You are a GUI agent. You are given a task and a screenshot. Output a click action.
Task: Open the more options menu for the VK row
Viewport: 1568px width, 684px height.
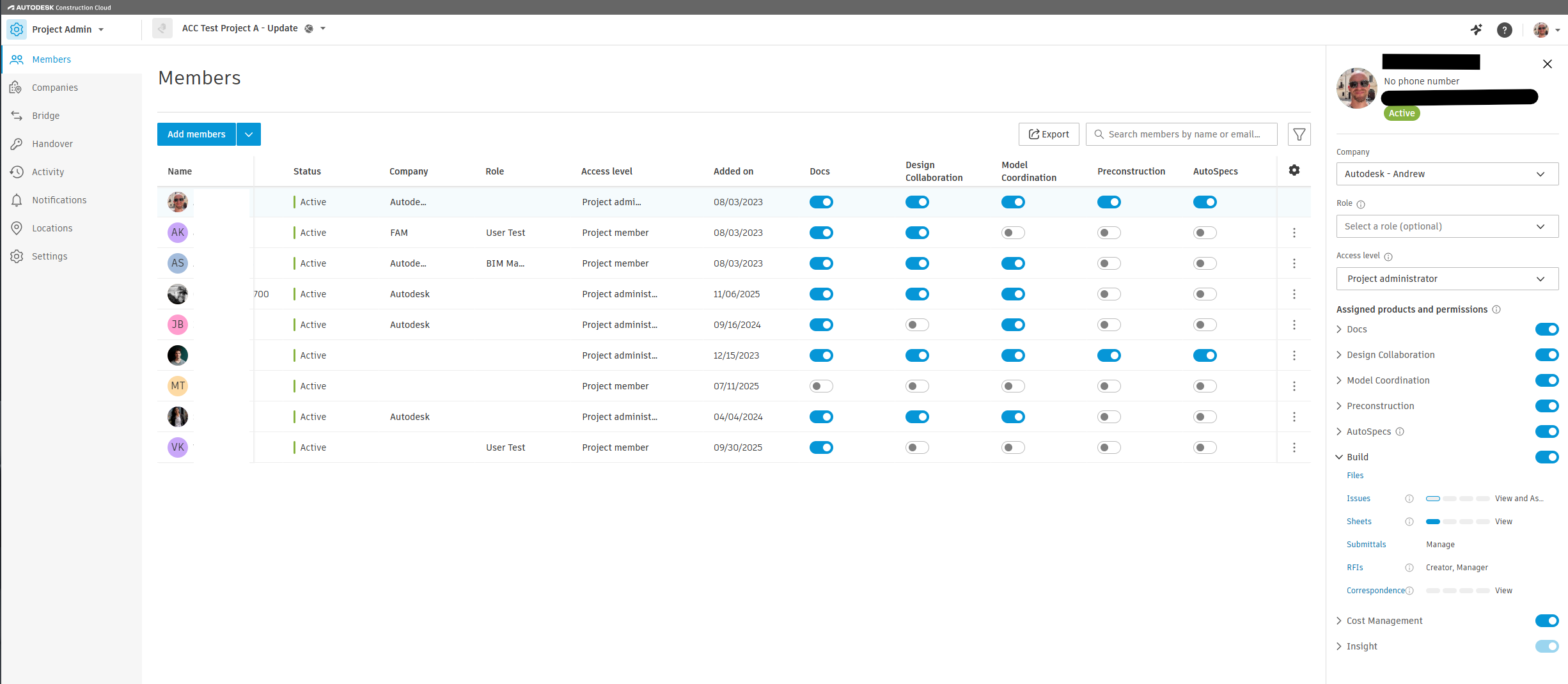point(1294,447)
